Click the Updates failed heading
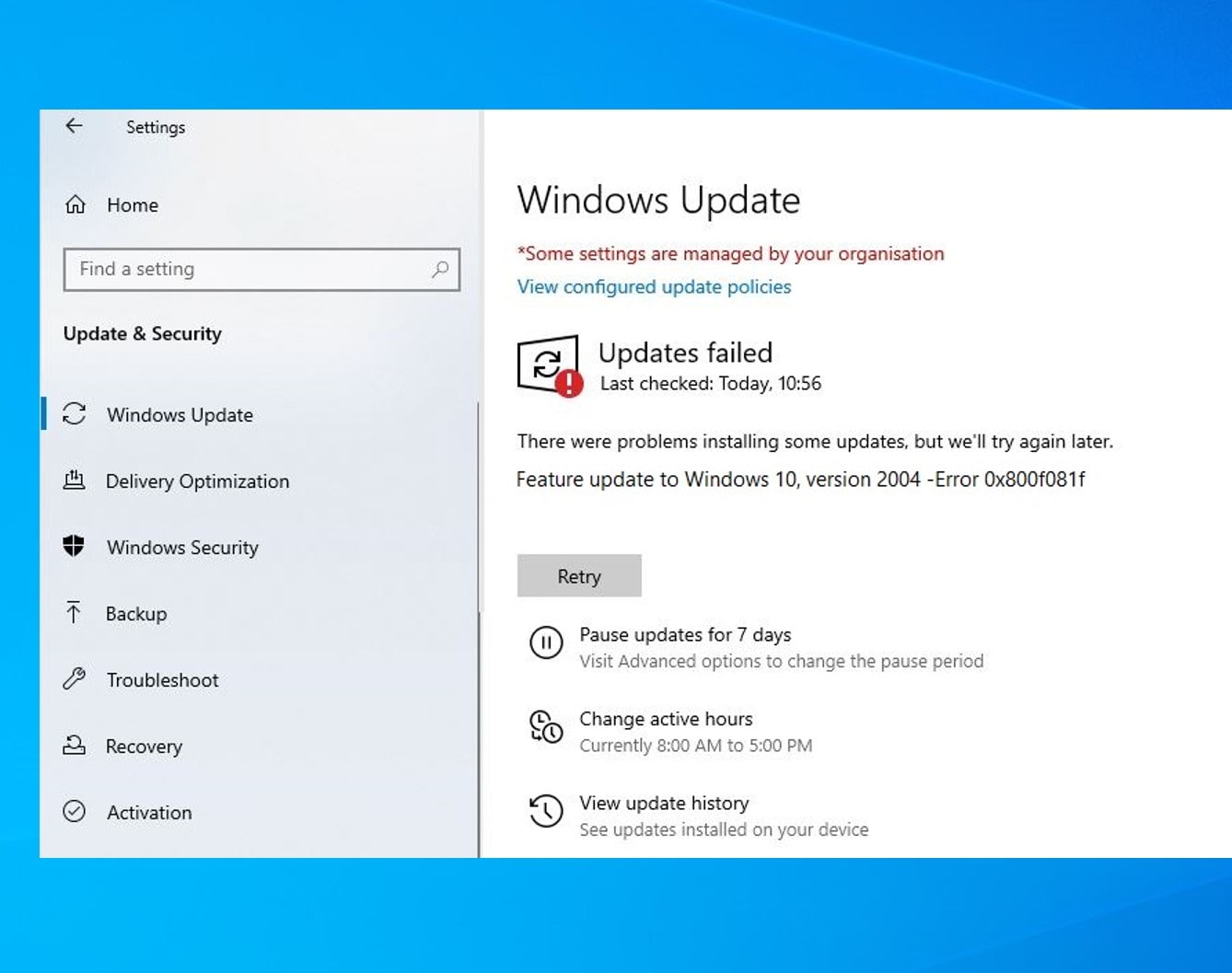Screen dimensions: 1232x973 click(685, 353)
